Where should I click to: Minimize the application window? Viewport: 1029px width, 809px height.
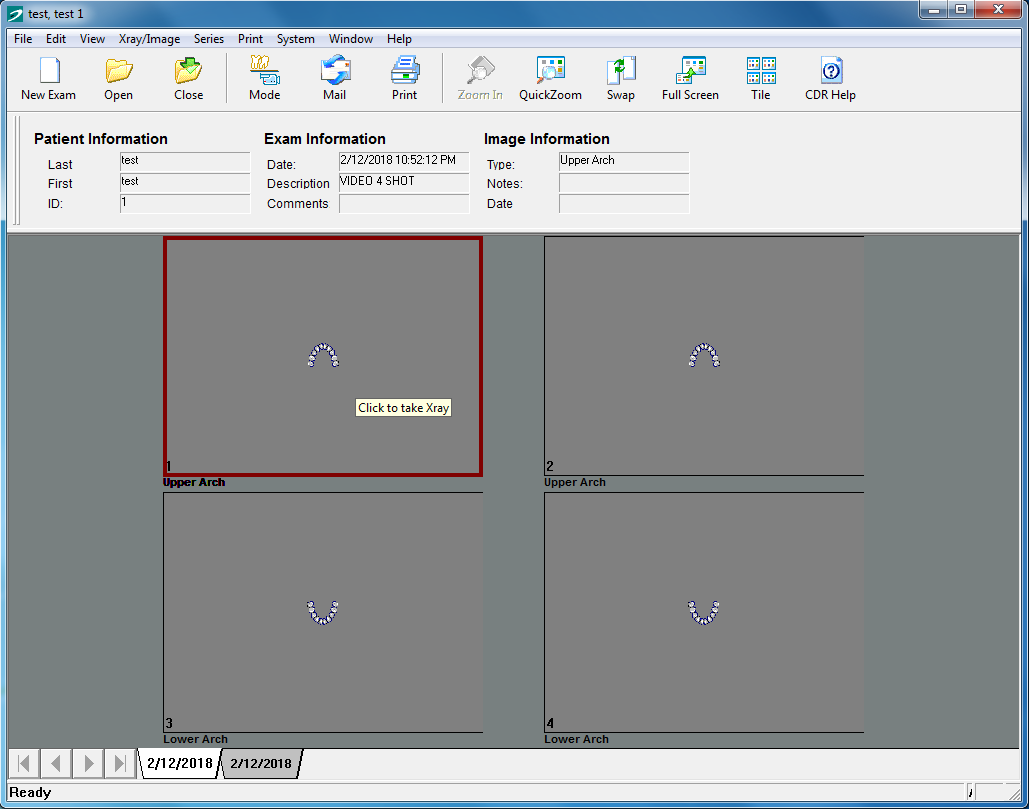click(934, 10)
